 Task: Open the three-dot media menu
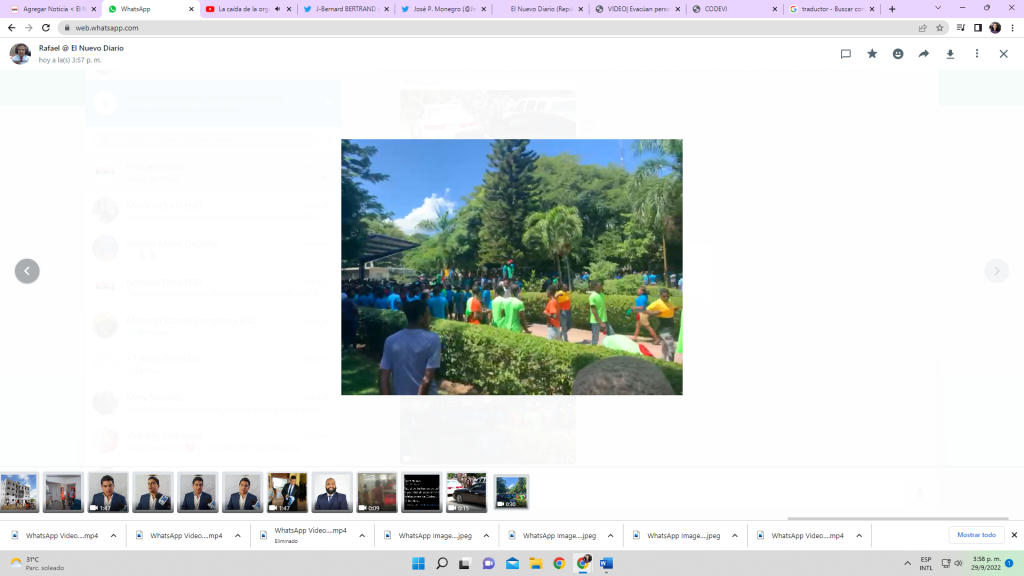[977, 54]
